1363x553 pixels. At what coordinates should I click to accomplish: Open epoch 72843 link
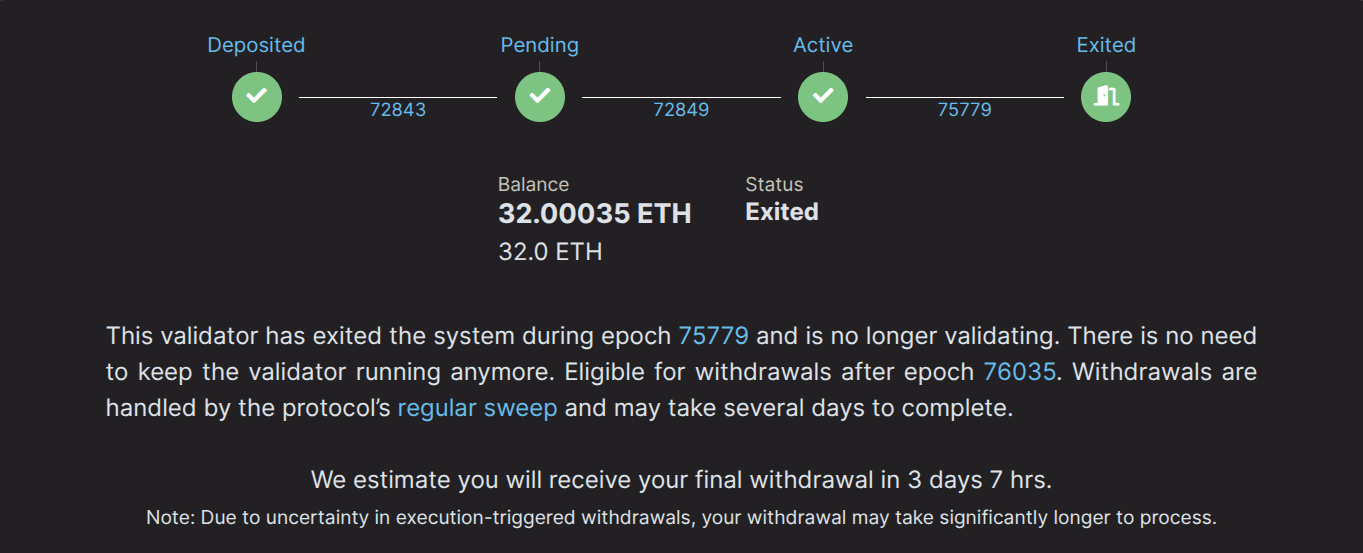(x=398, y=110)
